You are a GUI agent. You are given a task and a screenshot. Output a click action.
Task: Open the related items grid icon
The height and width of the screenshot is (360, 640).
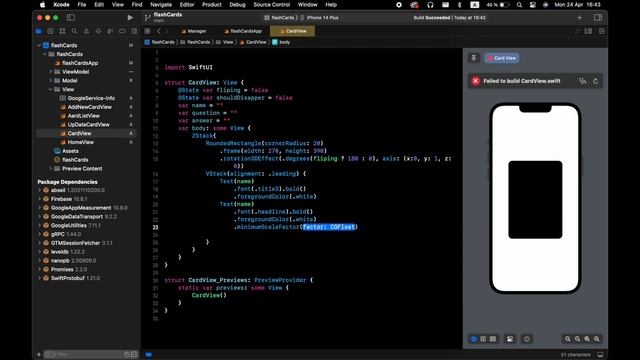(x=147, y=31)
